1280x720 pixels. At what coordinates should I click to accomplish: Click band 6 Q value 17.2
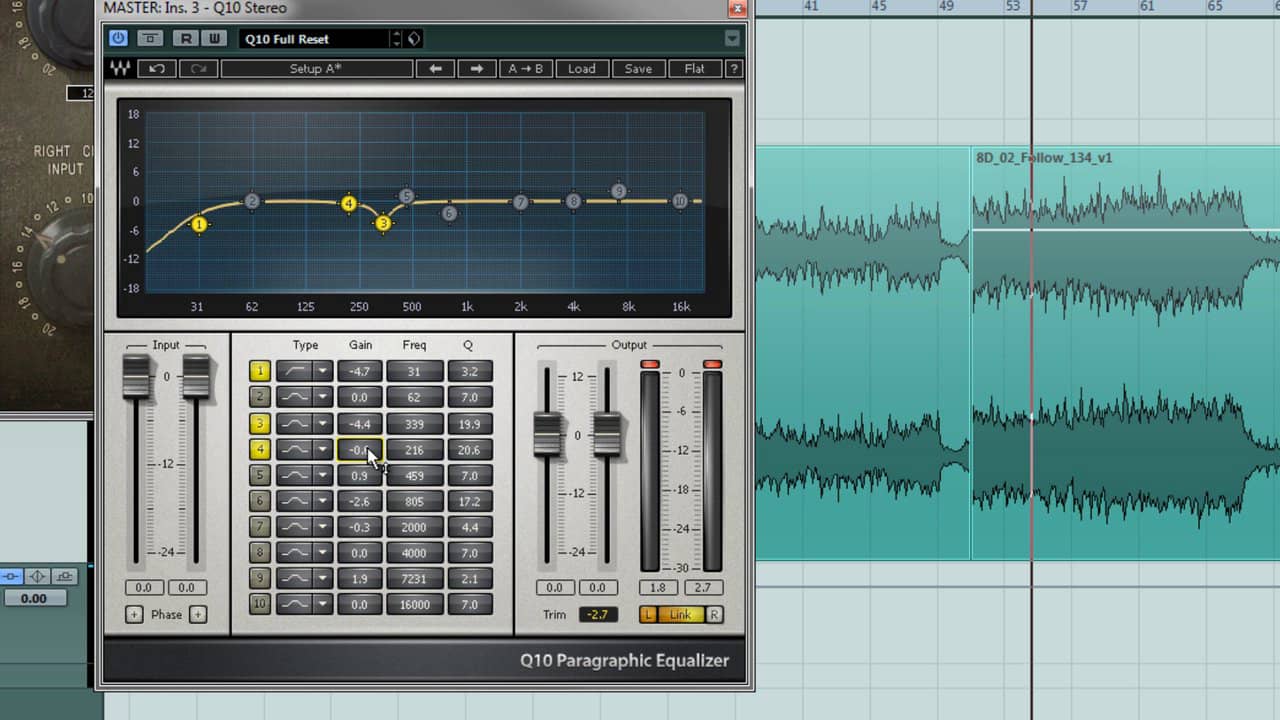pos(470,501)
